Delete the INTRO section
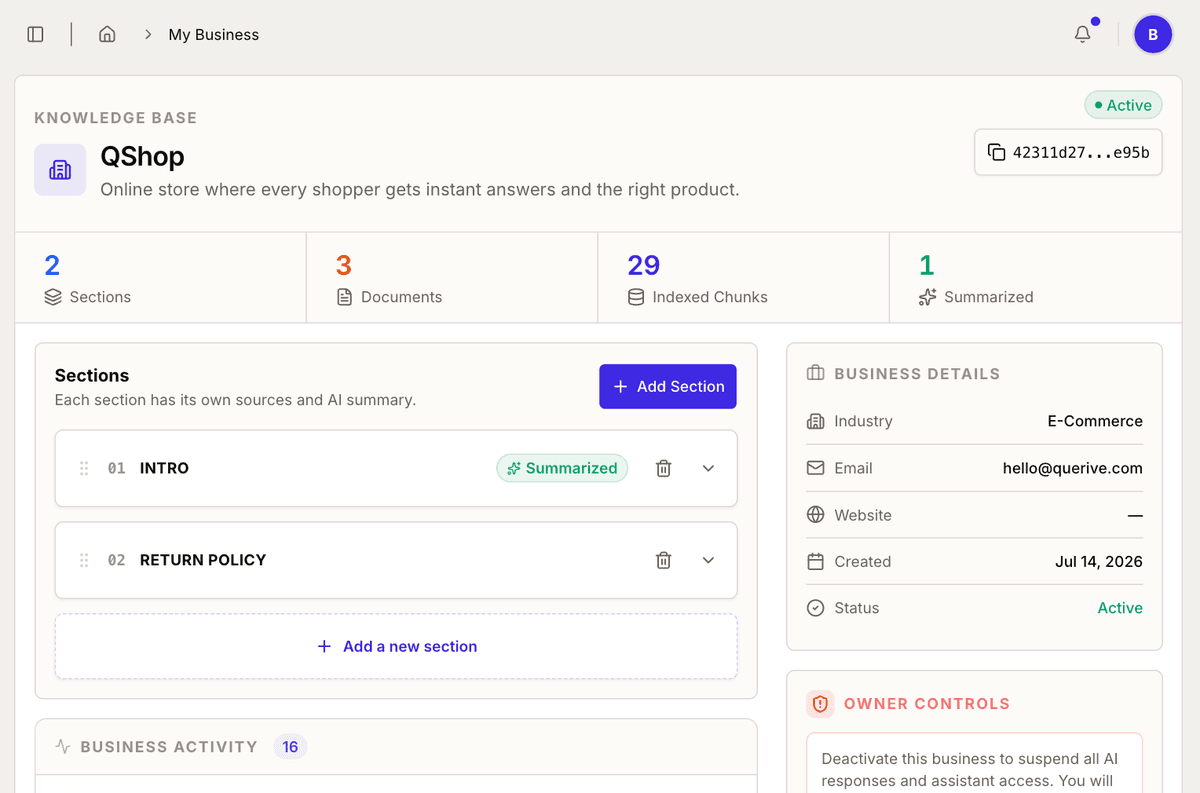Viewport: 1200px width, 793px height. (x=663, y=468)
